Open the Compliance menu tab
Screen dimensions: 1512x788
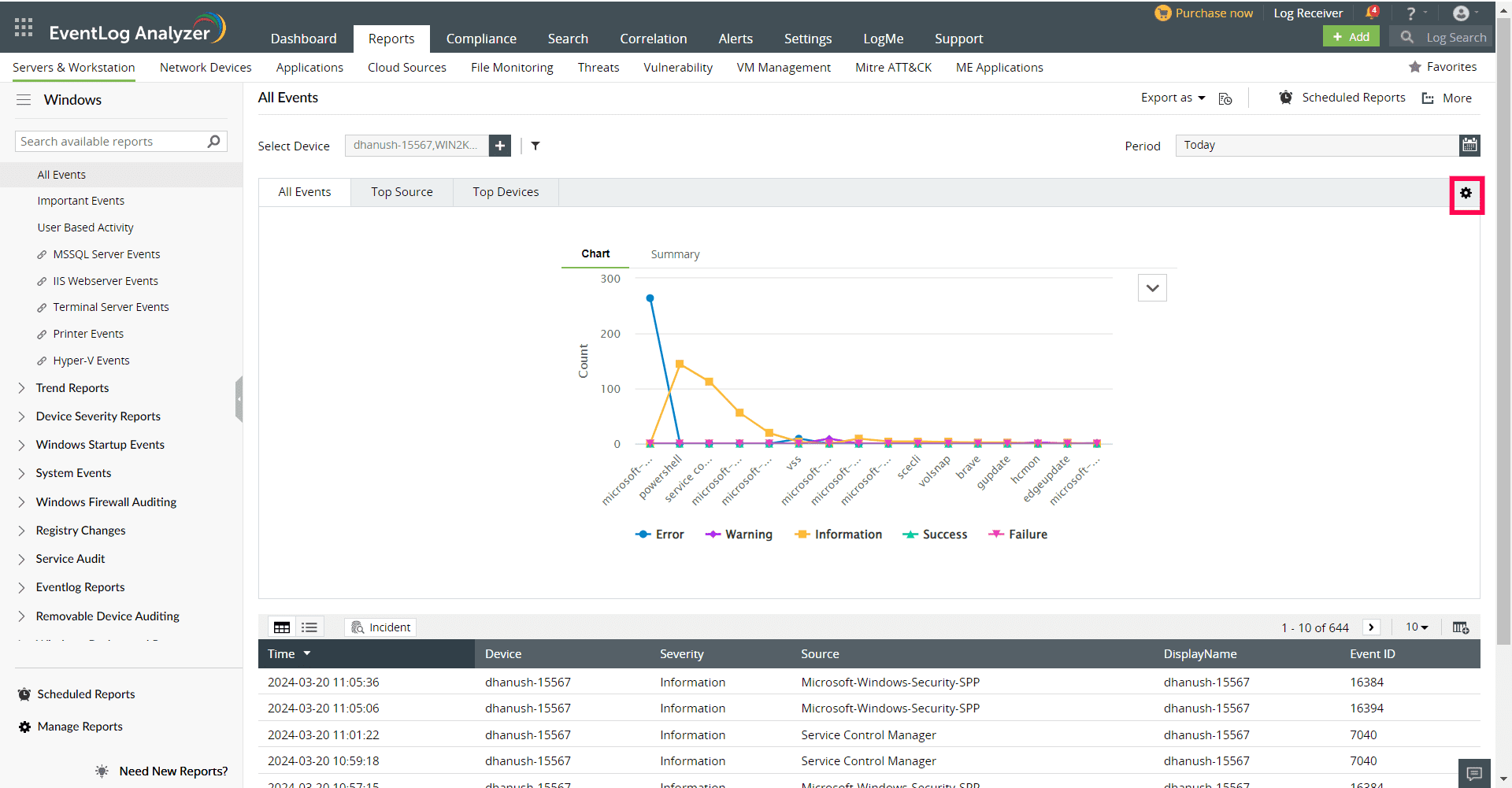click(x=481, y=39)
